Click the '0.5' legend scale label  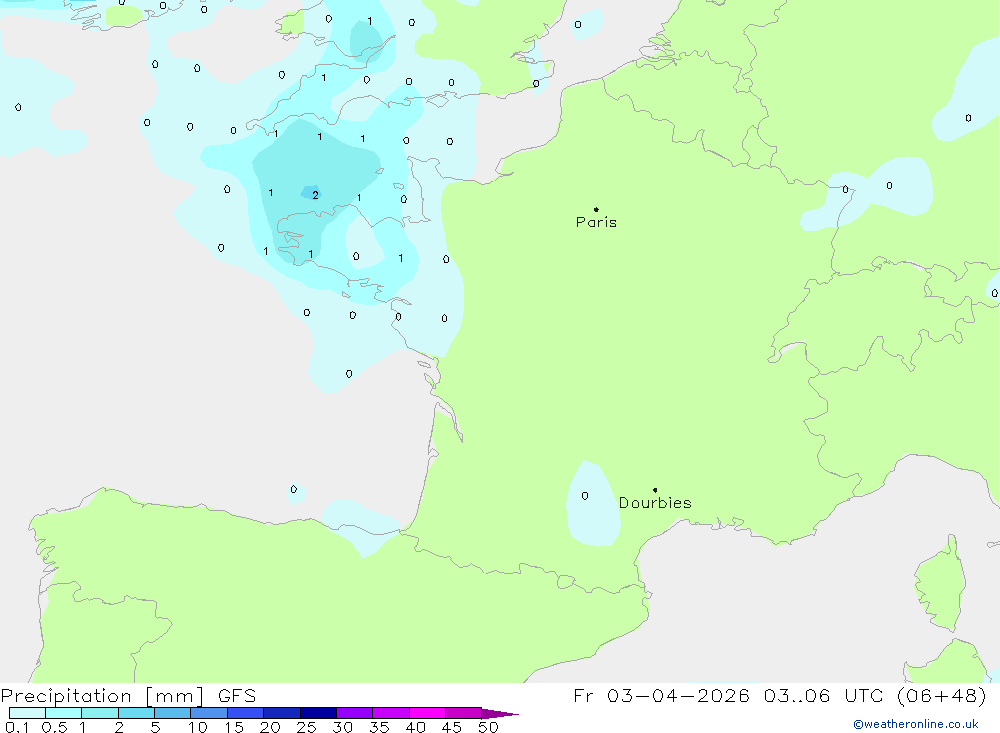54,727
